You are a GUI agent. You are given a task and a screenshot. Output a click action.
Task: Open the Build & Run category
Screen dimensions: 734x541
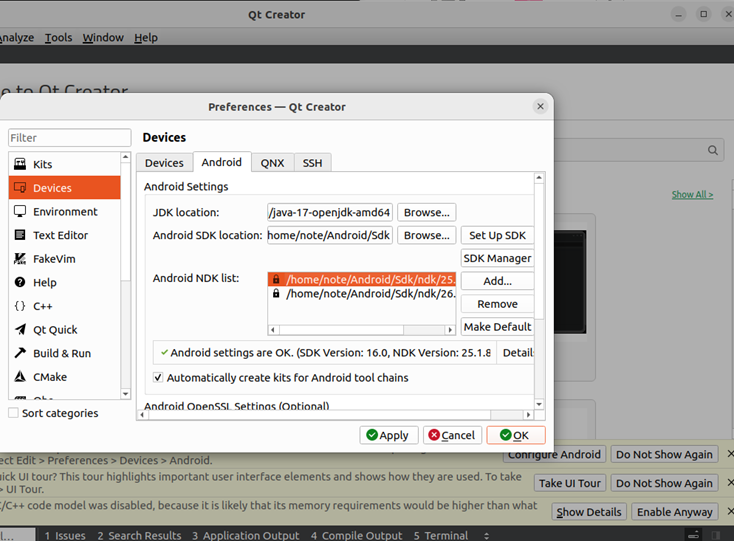click(65, 353)
